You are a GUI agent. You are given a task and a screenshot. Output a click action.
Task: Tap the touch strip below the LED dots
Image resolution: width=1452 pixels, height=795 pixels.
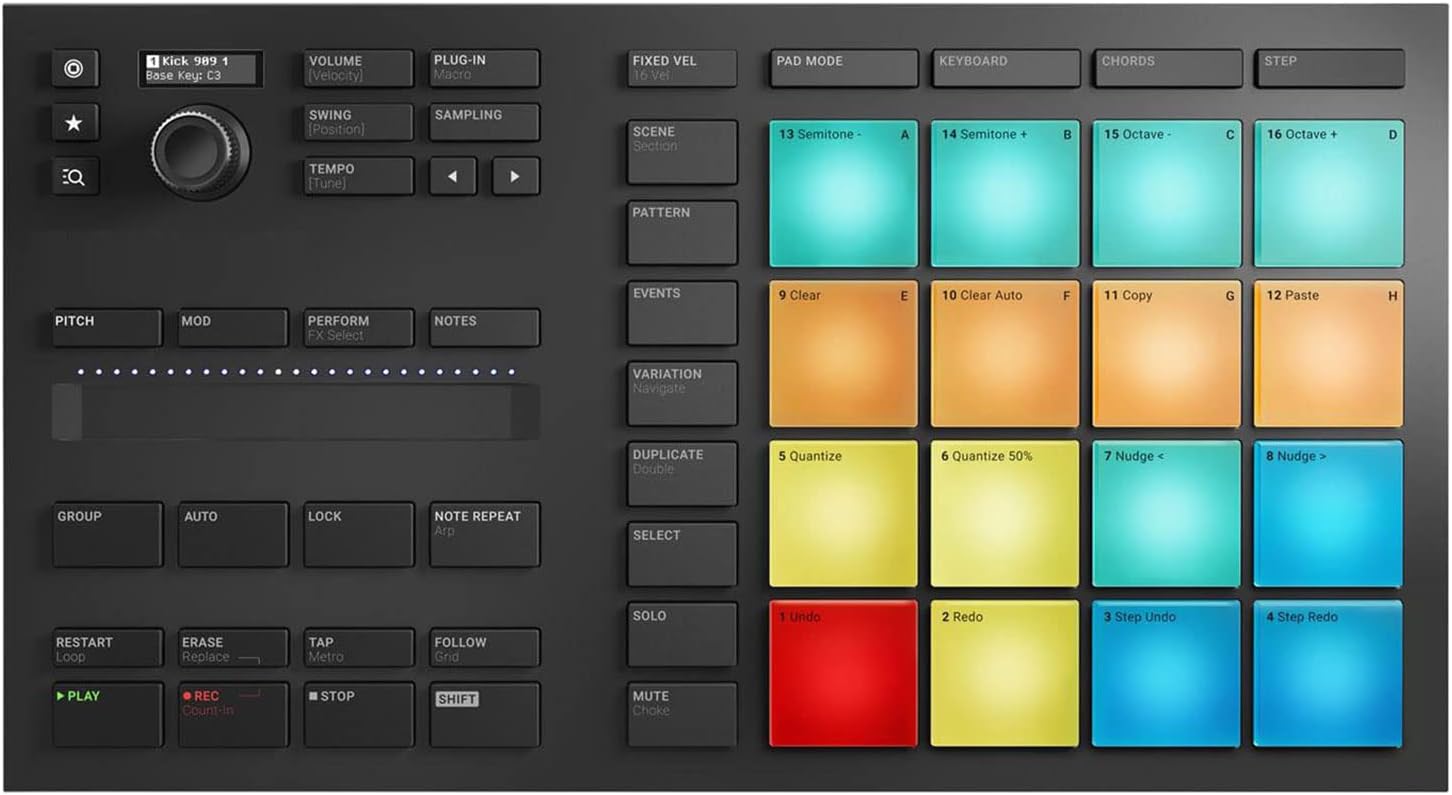(295, 408)
